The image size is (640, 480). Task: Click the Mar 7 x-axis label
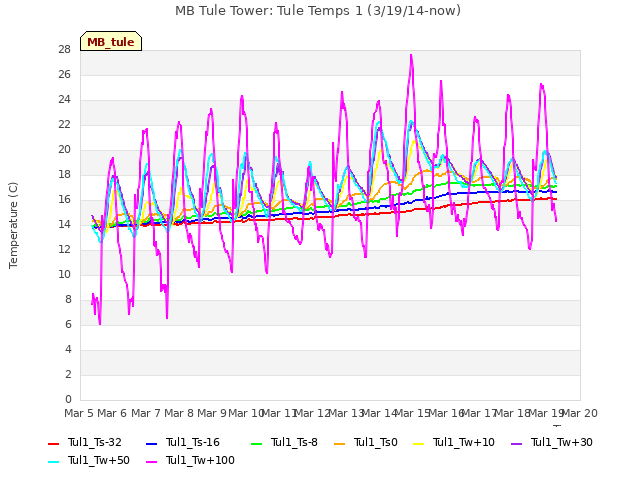coord(145,413)
